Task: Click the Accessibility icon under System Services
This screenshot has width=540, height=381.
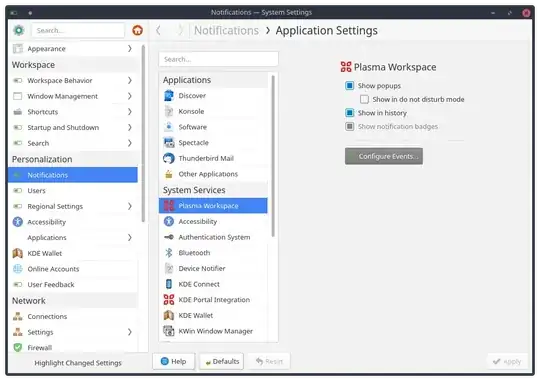Action: click(169, 221)
